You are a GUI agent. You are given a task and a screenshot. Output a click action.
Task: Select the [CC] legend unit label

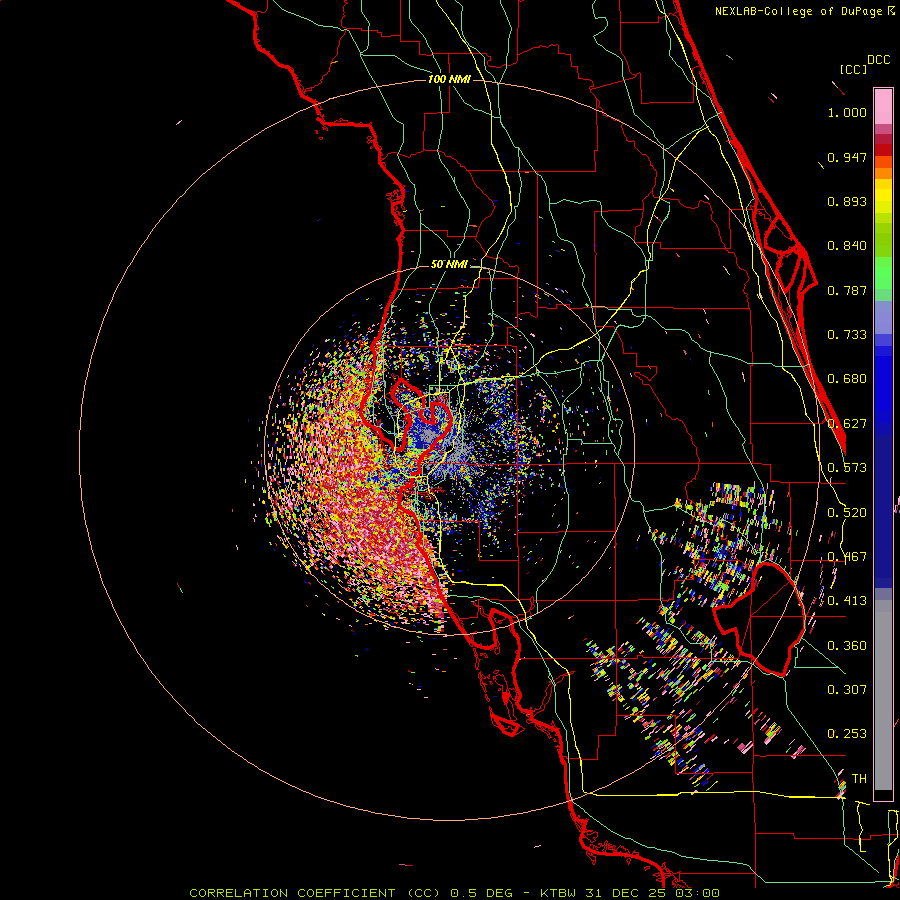click(x=853, y=69)
